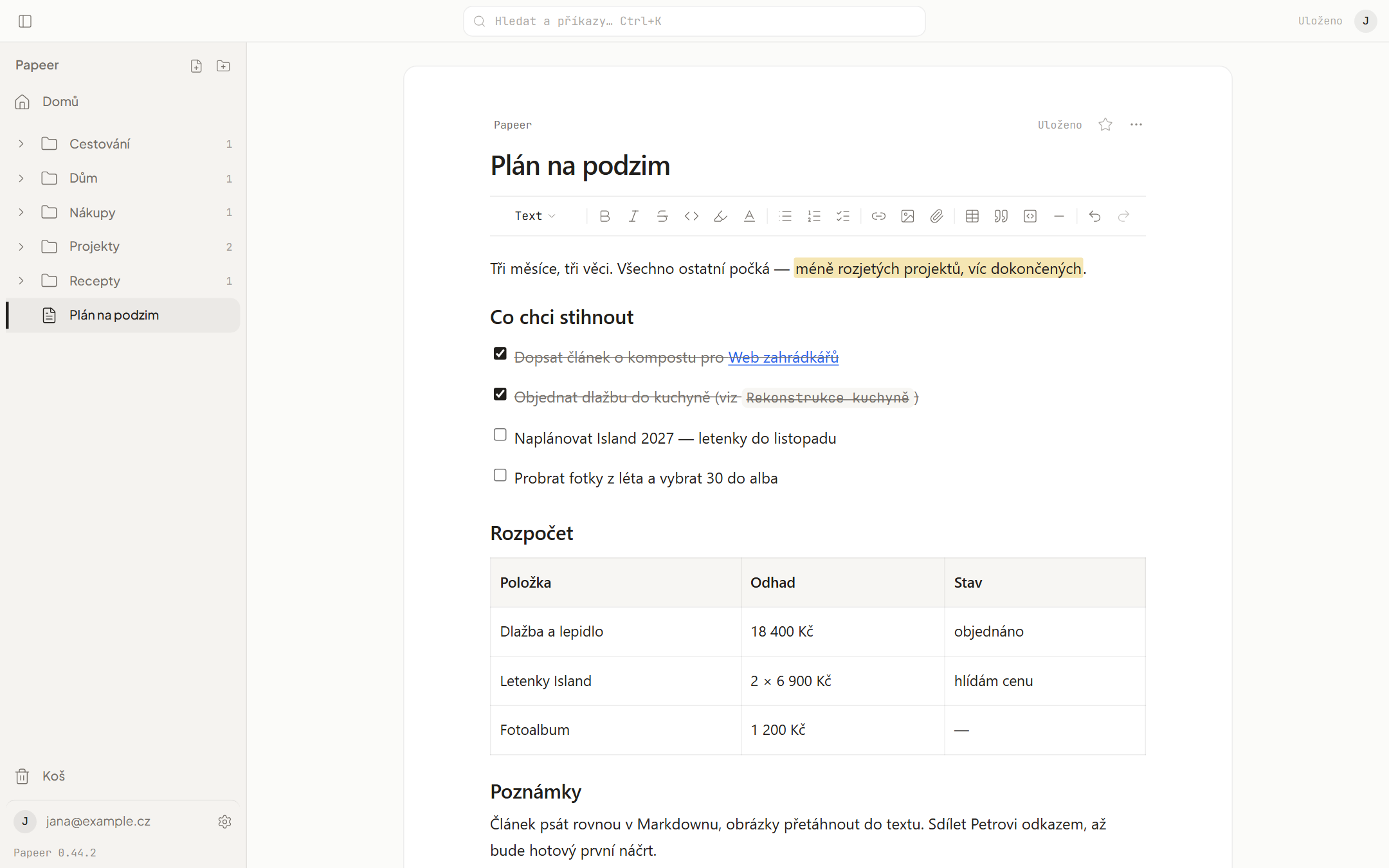1389x868 pixels.
Task: Attach a file via paperclip icon
Action: [x=936, y=216]
